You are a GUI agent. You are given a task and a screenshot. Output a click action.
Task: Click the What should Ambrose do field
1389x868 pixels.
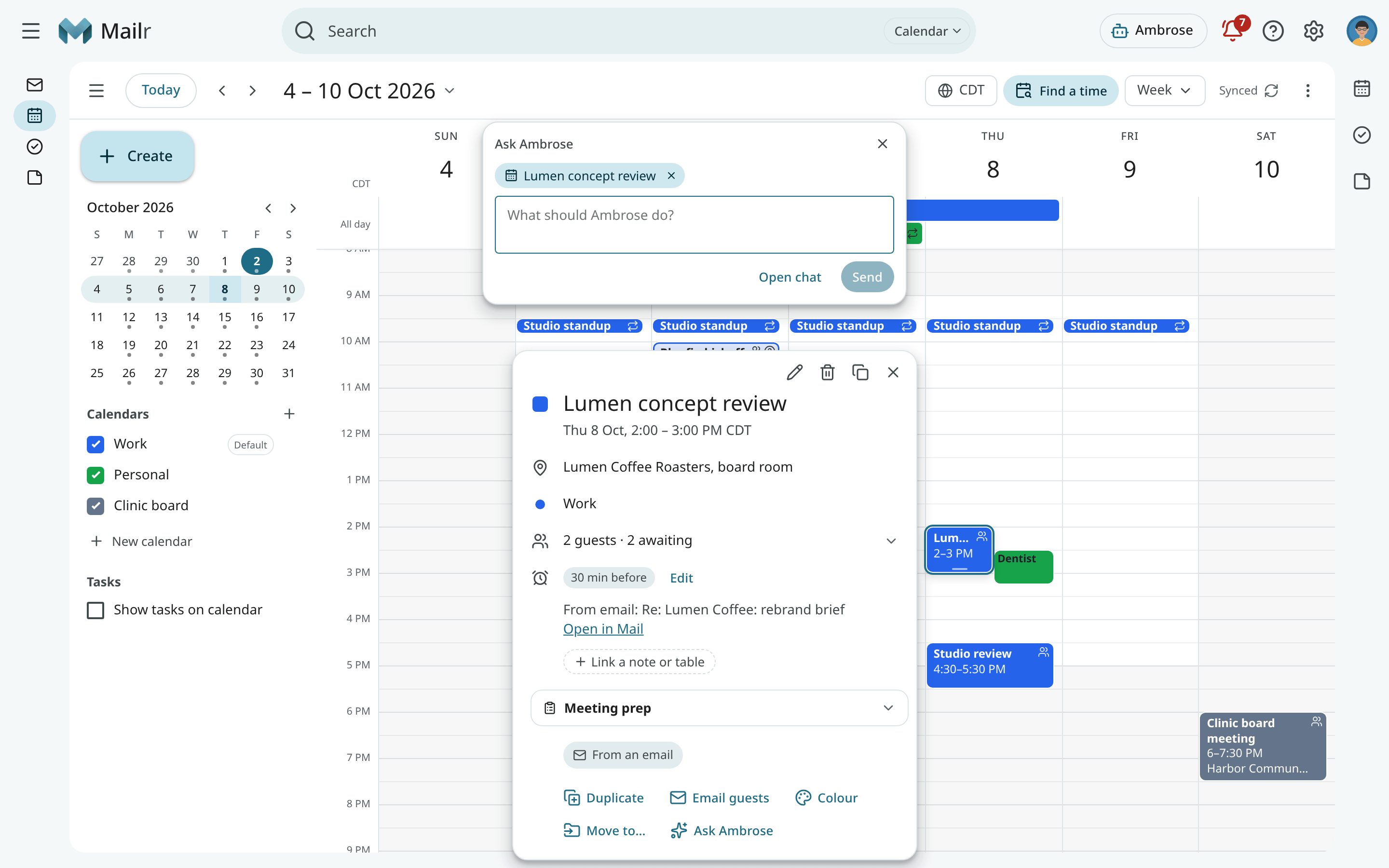[694, 224]
